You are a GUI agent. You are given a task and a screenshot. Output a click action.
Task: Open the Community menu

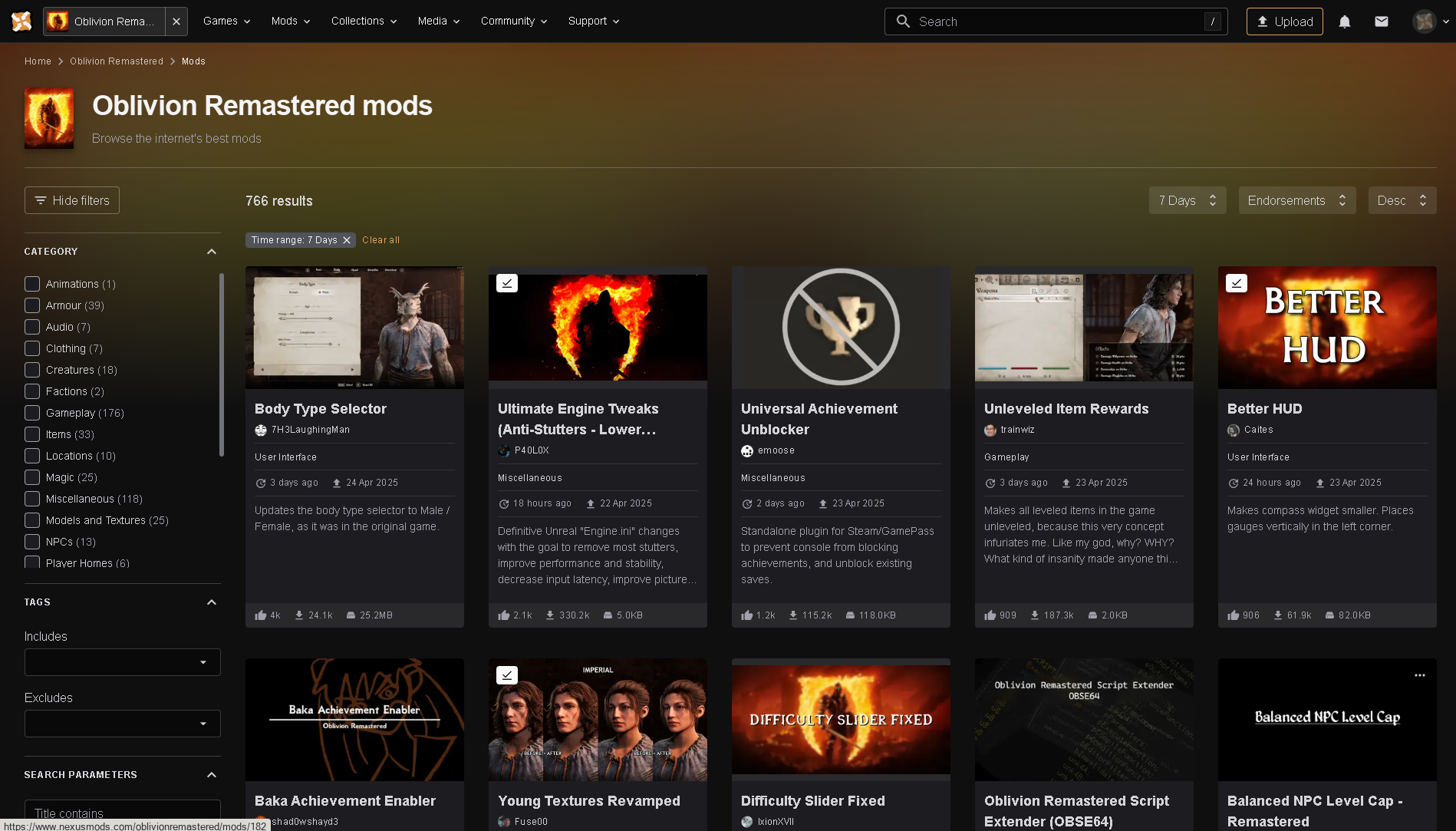coord(514,21)
